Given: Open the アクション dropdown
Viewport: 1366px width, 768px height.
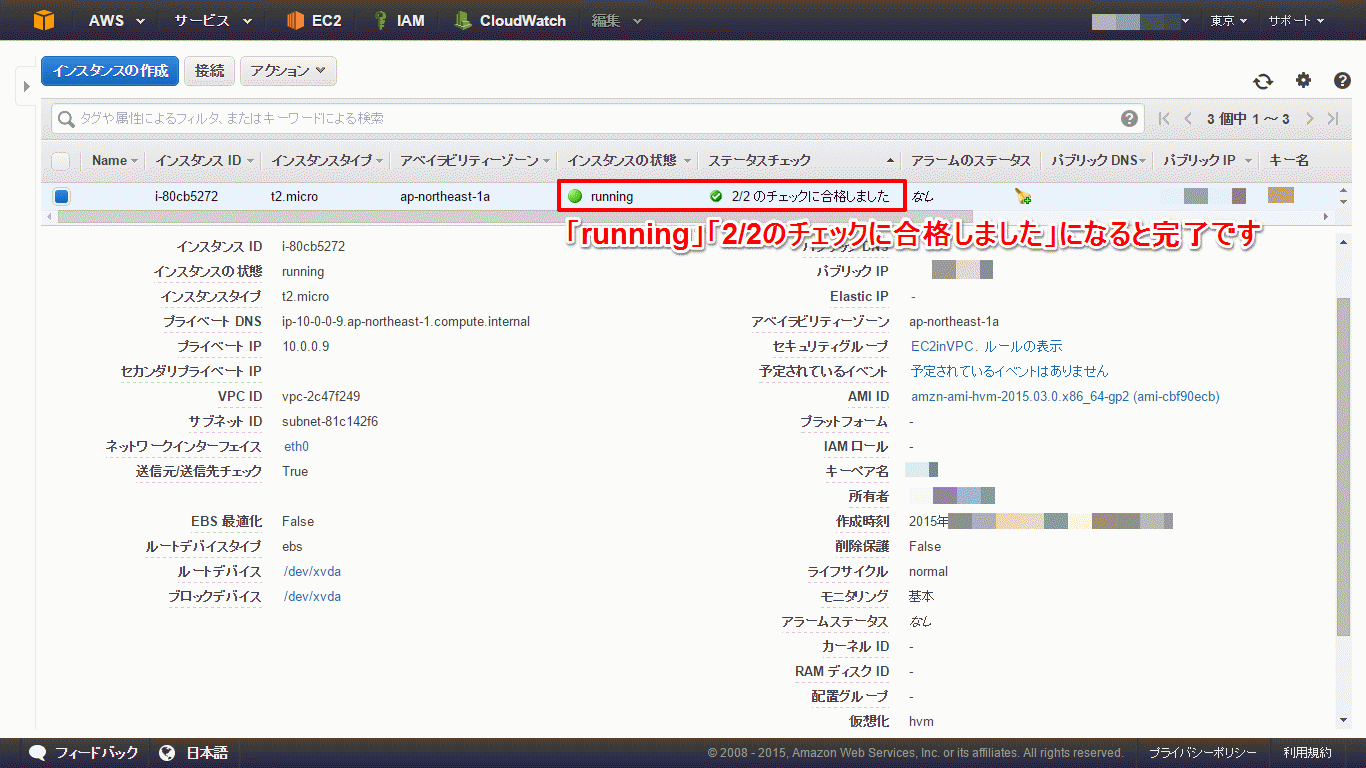Looking at the screenshot, I should click(x=288, y=71).
